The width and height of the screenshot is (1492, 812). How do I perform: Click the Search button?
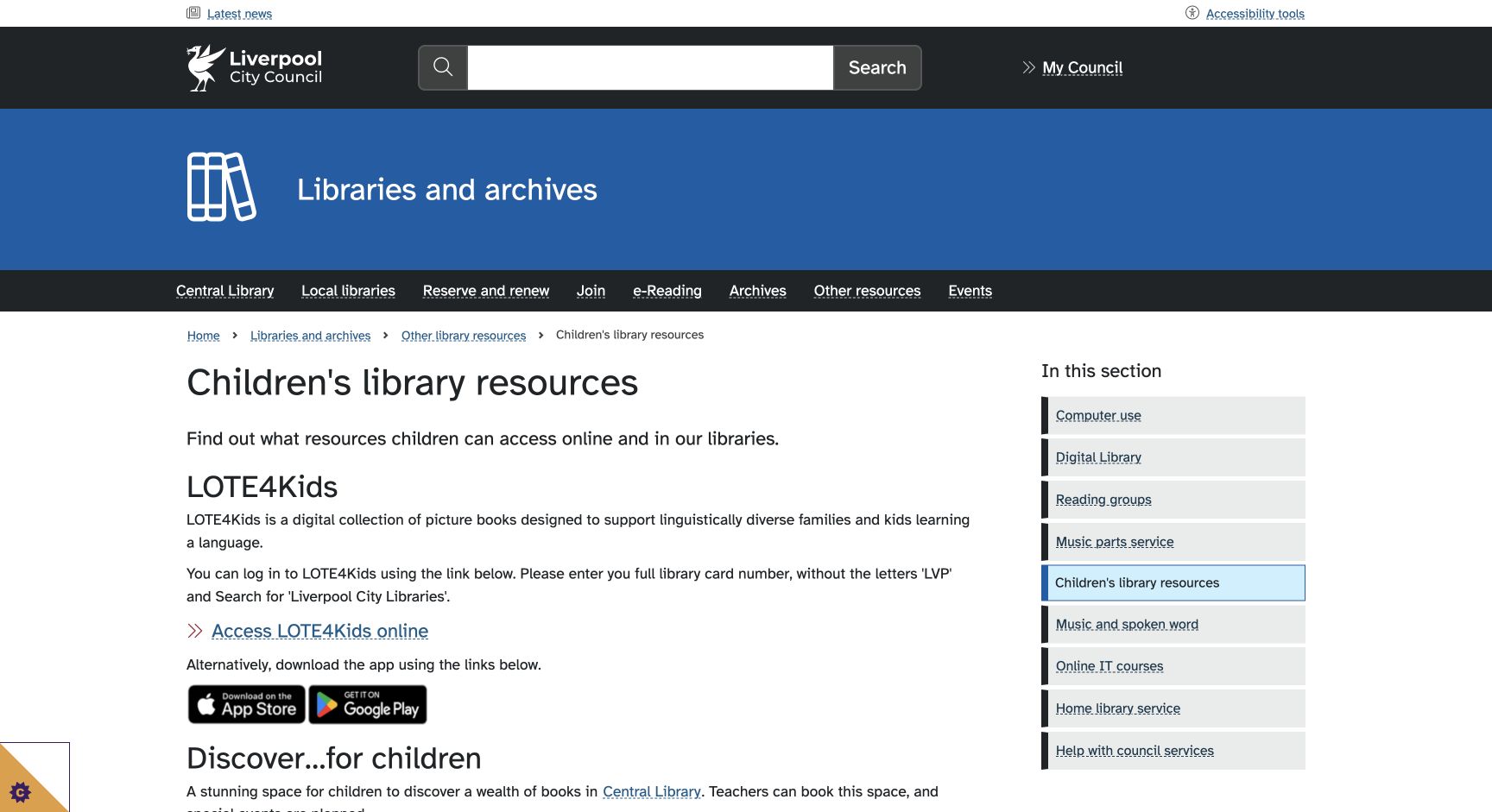point(877,67)
